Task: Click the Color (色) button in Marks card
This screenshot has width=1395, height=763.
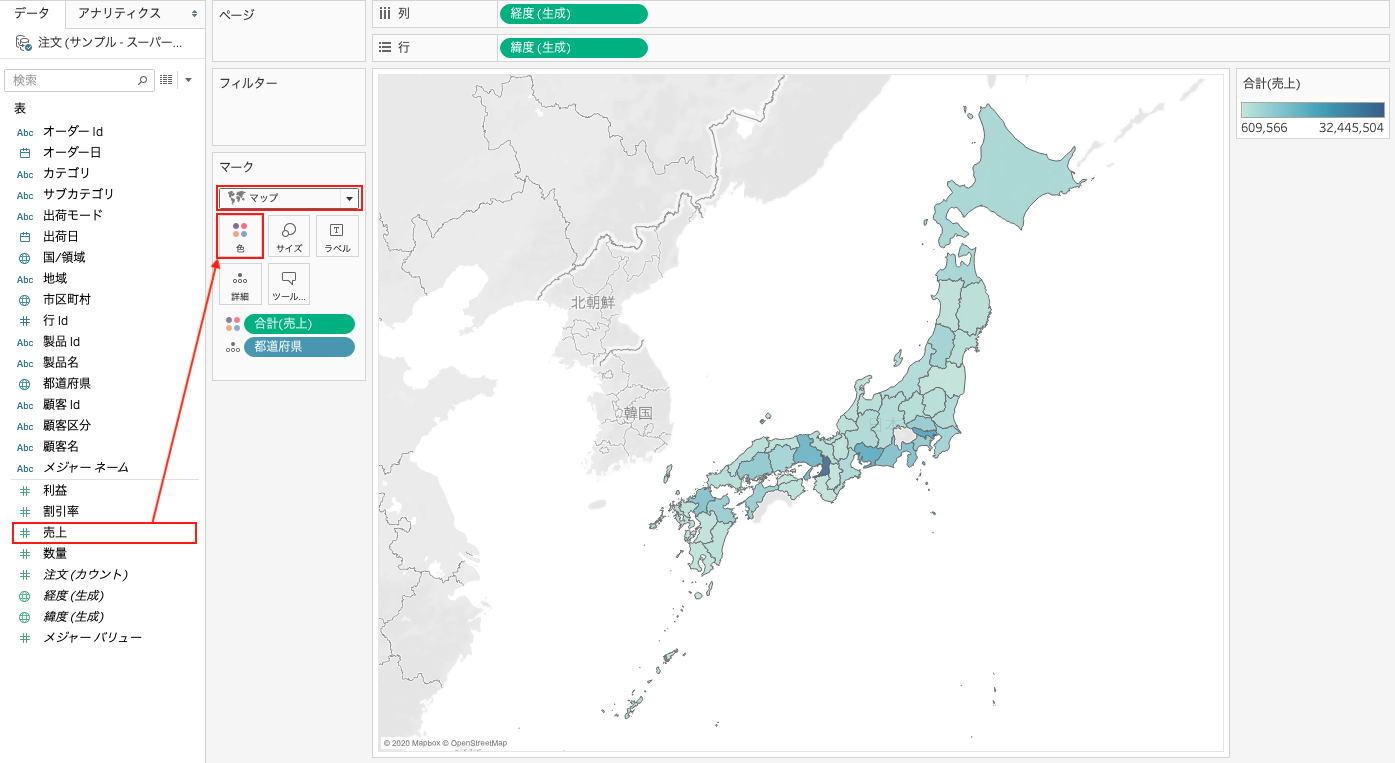Action: [x=240, y=236]
